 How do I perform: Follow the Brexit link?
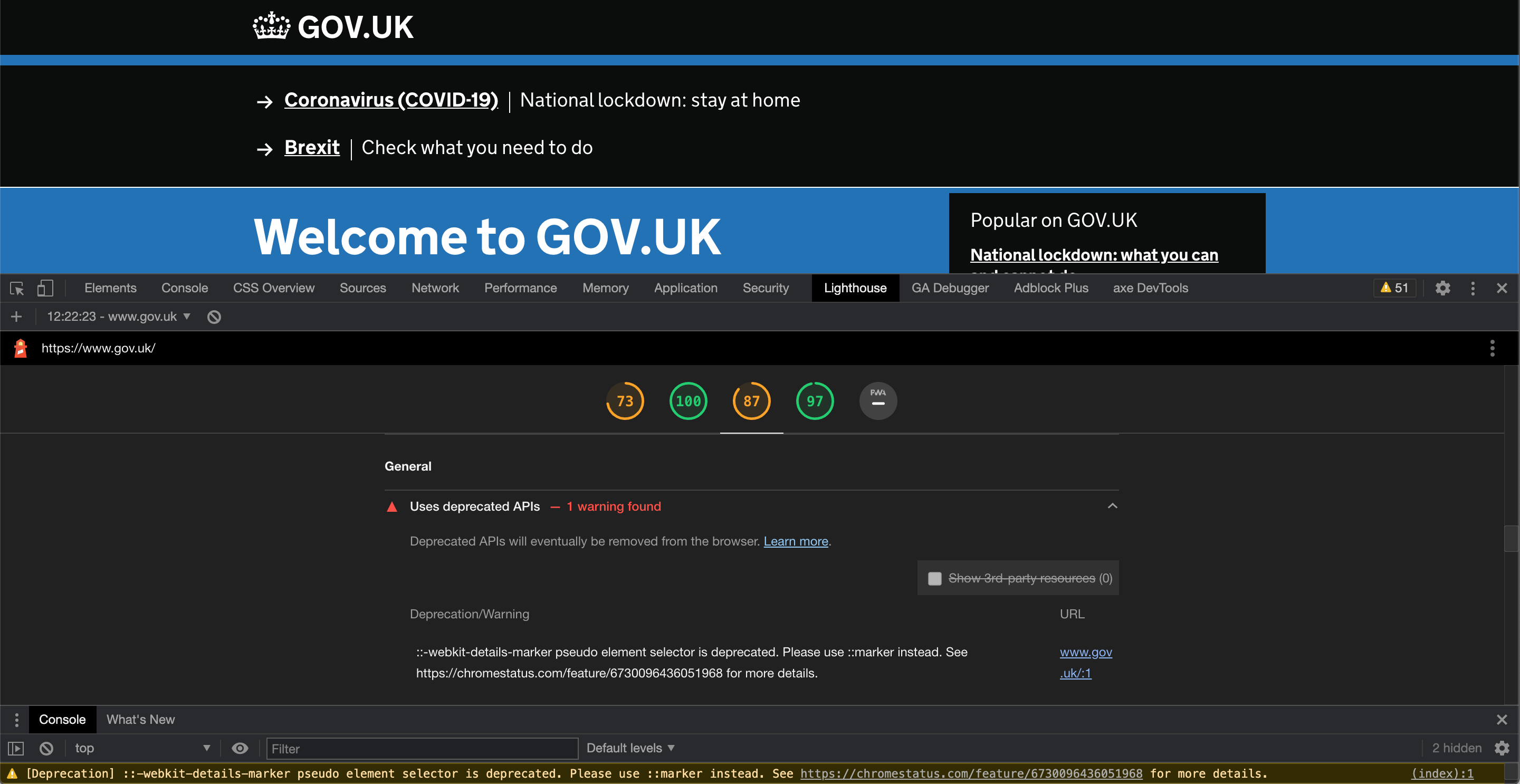click(x=312, y=148)
